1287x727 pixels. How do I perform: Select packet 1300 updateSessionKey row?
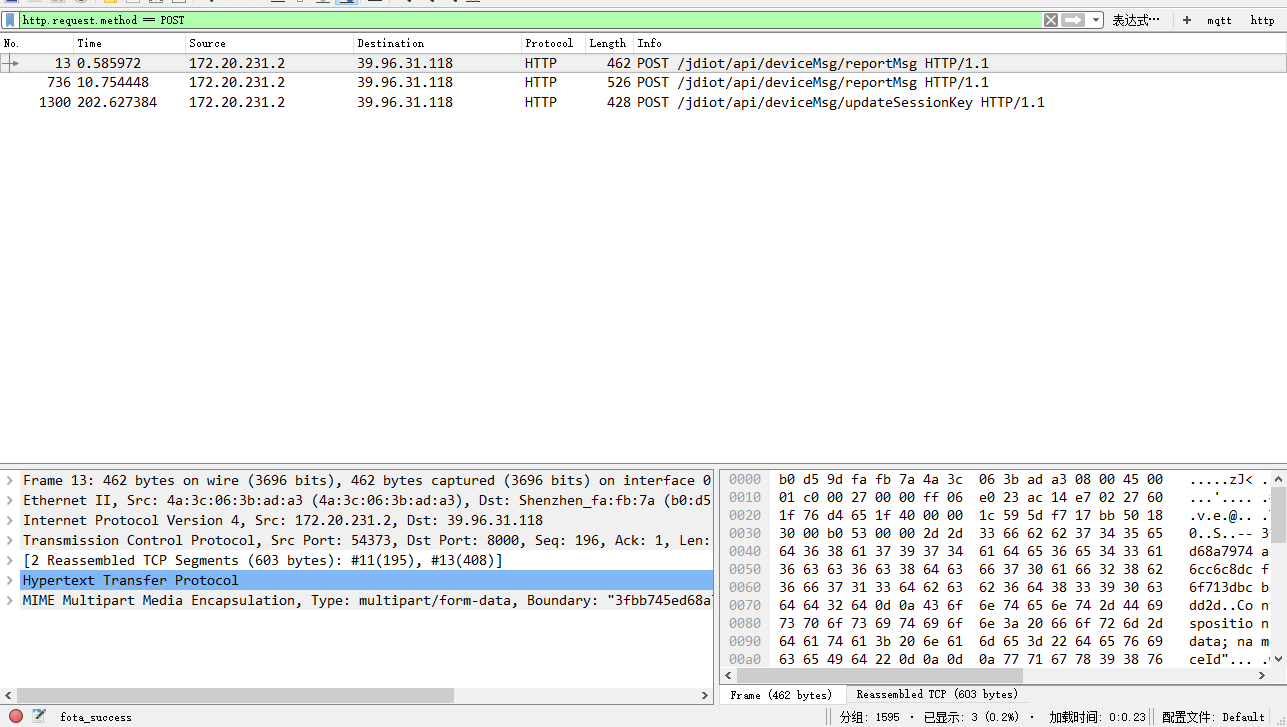[x=643, y=102]
